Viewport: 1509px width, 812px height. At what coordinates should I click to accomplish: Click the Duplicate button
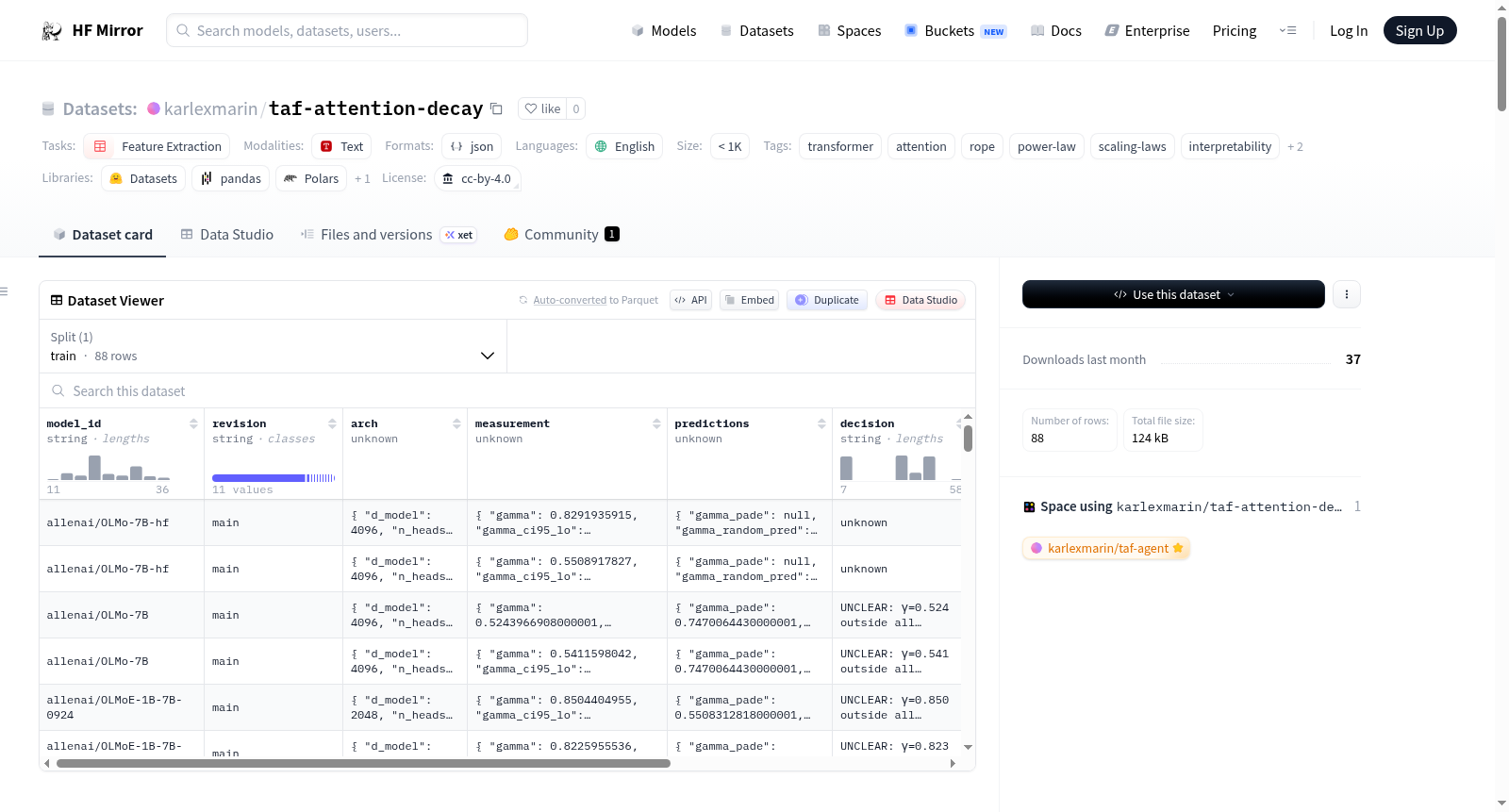tap(826, 300)
